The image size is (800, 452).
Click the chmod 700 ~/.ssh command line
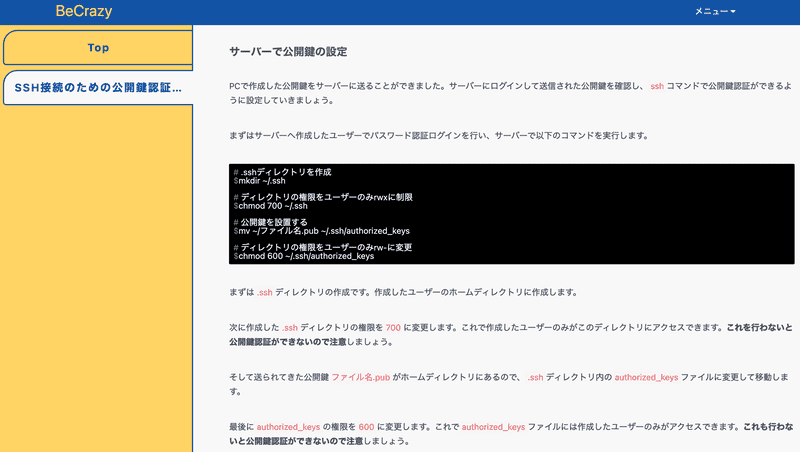click(x=270, y=206)
